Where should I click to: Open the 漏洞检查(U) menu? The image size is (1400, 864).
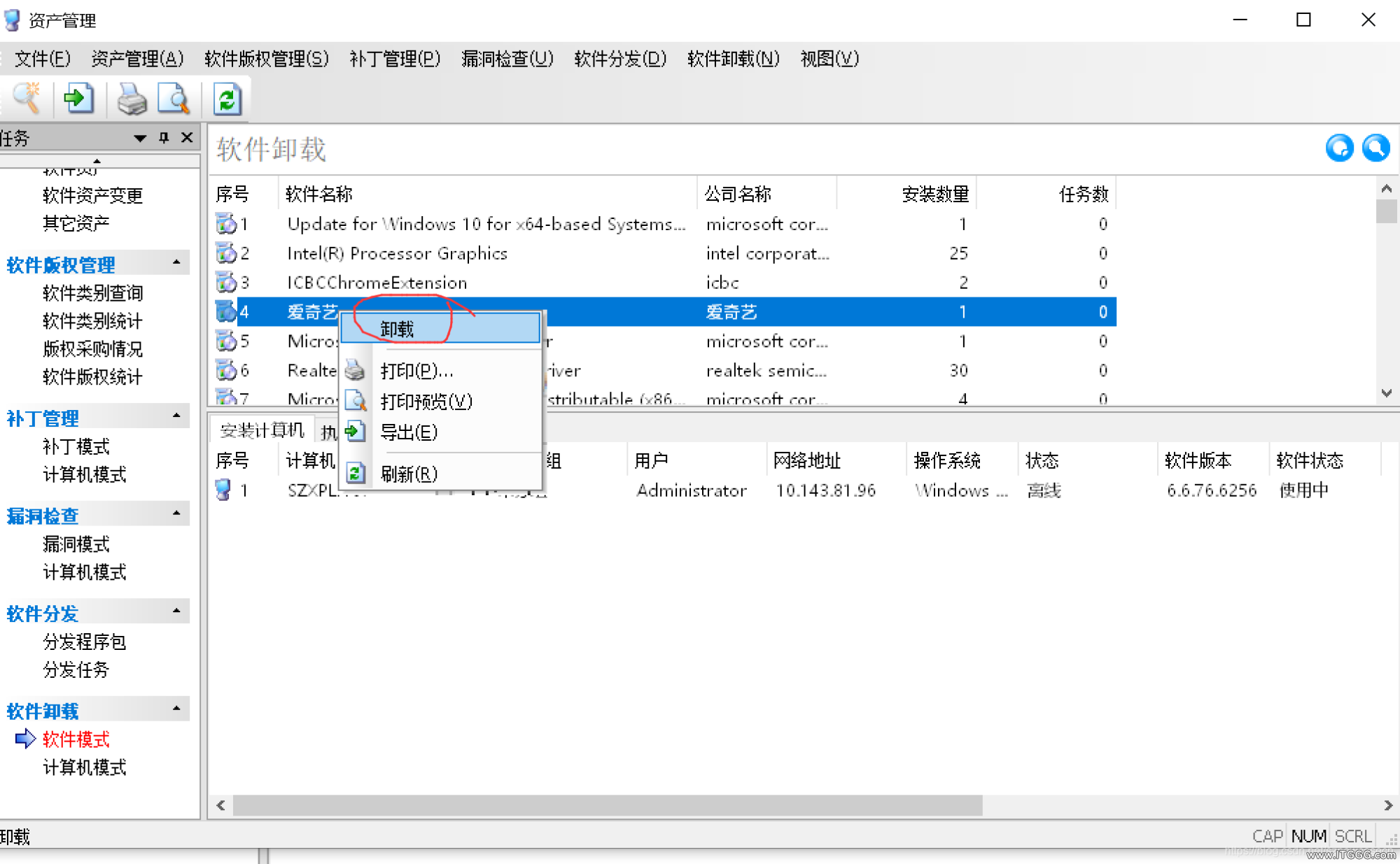click(507, 59)
